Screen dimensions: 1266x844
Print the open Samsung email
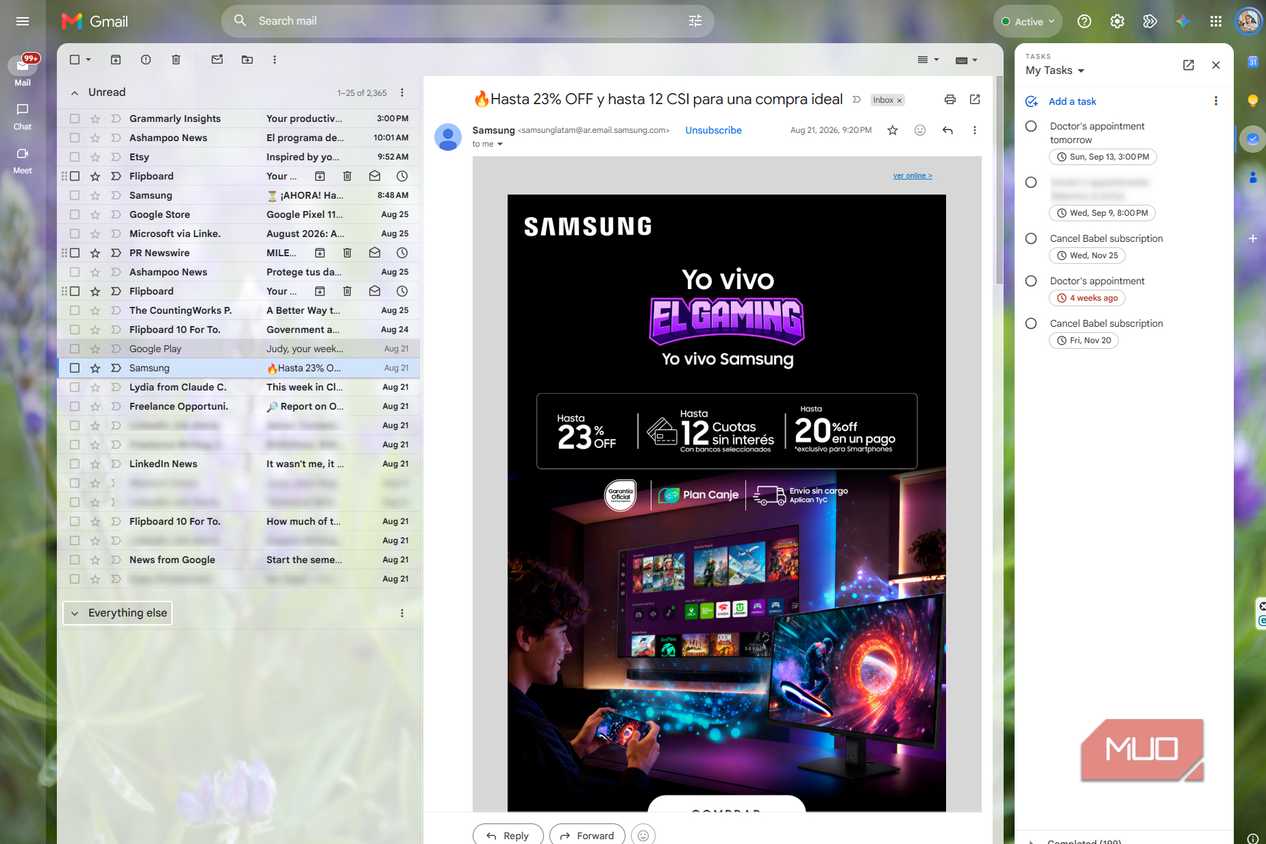click(950, 99)
